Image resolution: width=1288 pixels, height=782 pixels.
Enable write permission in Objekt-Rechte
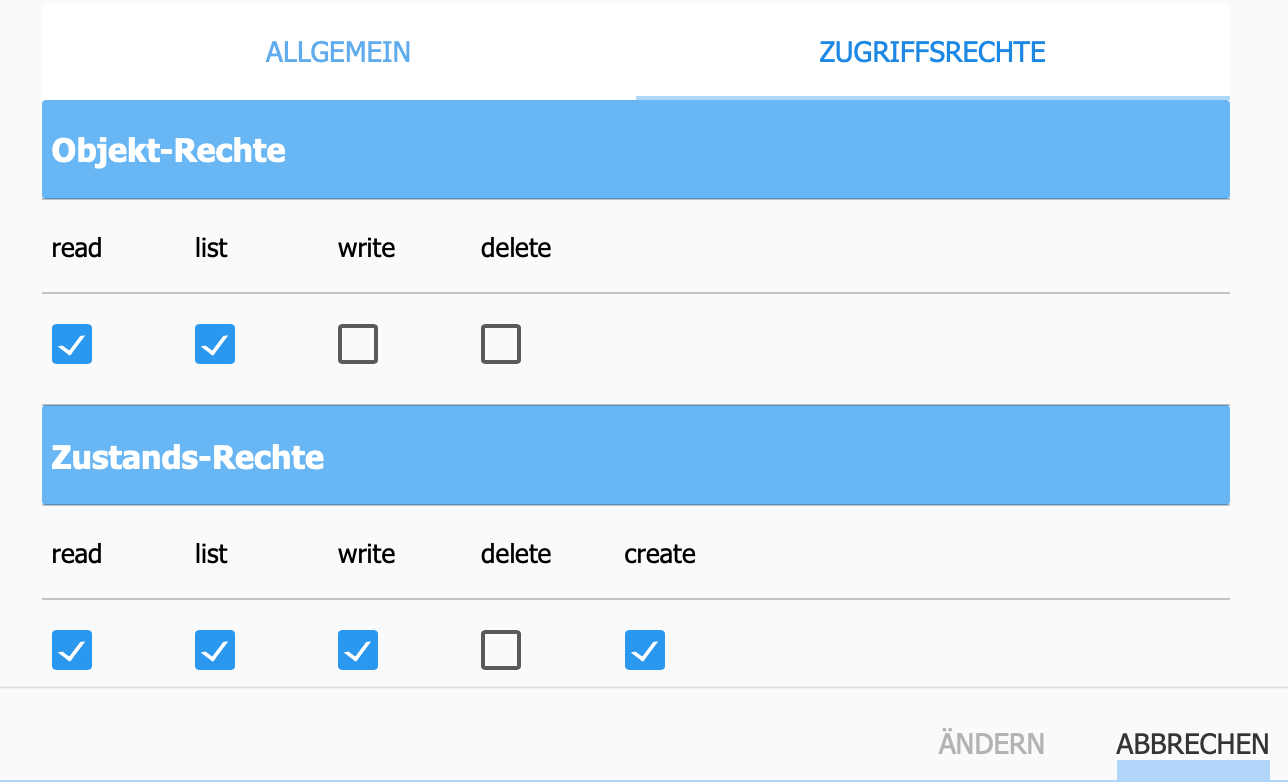(358, 345)
